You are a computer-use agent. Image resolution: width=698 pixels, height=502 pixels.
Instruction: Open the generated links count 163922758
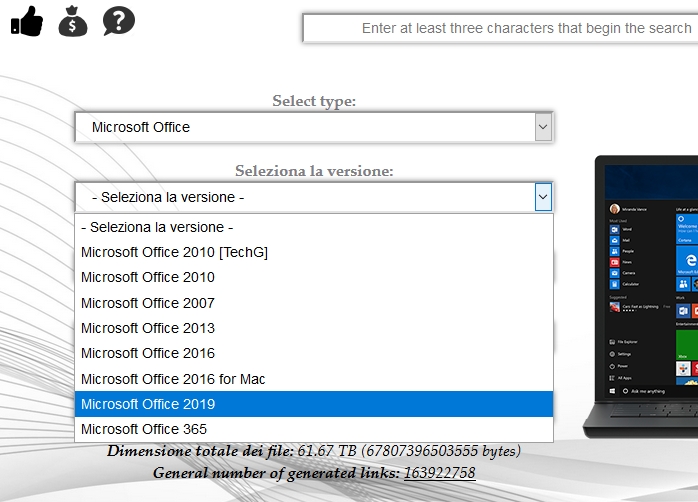pyautogui.click(x=439, y=473)
